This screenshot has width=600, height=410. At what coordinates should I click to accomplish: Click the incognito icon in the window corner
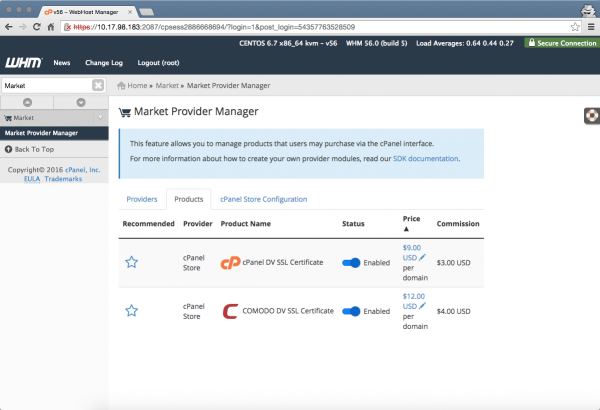[x=588, y=10]
